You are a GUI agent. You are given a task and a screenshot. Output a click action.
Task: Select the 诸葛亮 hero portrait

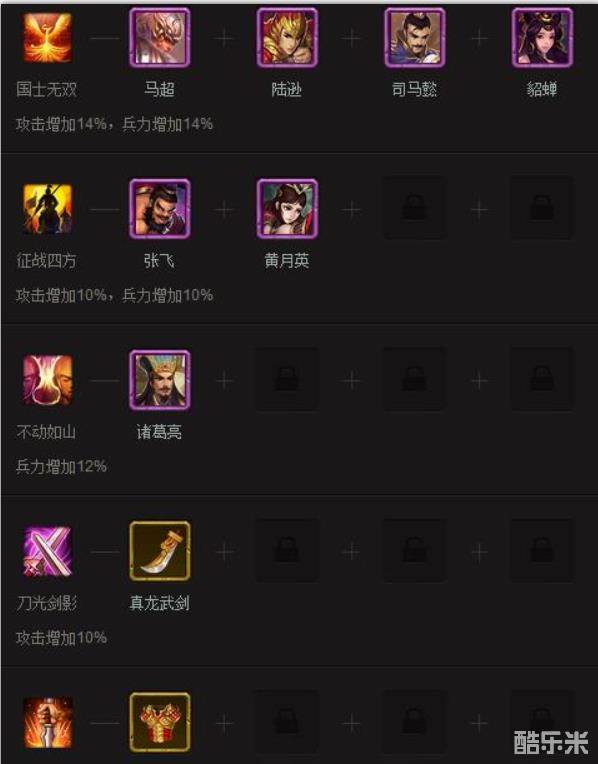[x=160, y=380]
